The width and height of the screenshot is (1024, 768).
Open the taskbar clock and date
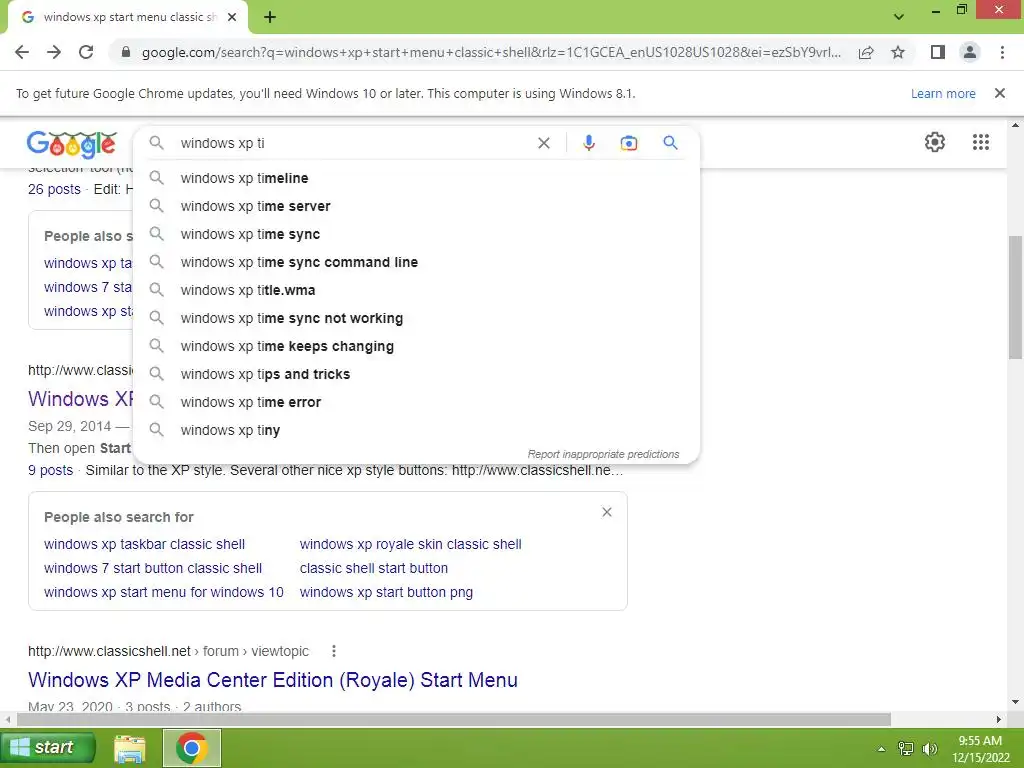tap(980, 749)
